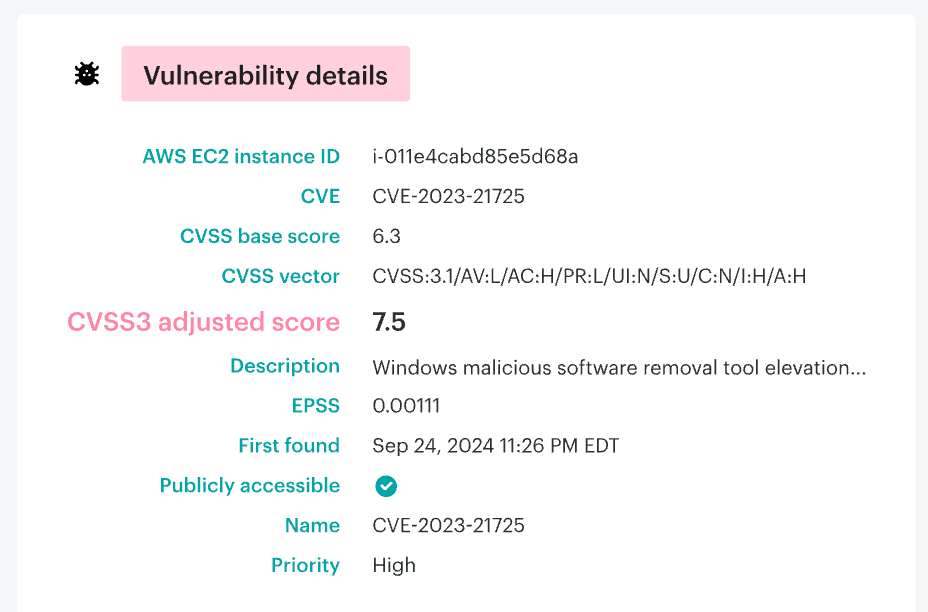Viewport: 928px width, 612px height.
Task: Click the checkmark icon for Publicly accessible
Action: click(386, 486)
